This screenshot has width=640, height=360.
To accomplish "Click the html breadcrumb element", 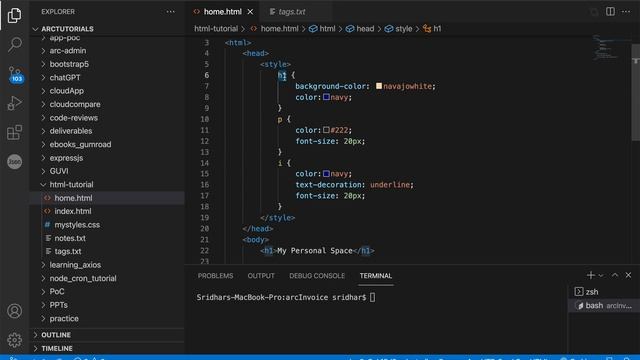I will point(322,29).
